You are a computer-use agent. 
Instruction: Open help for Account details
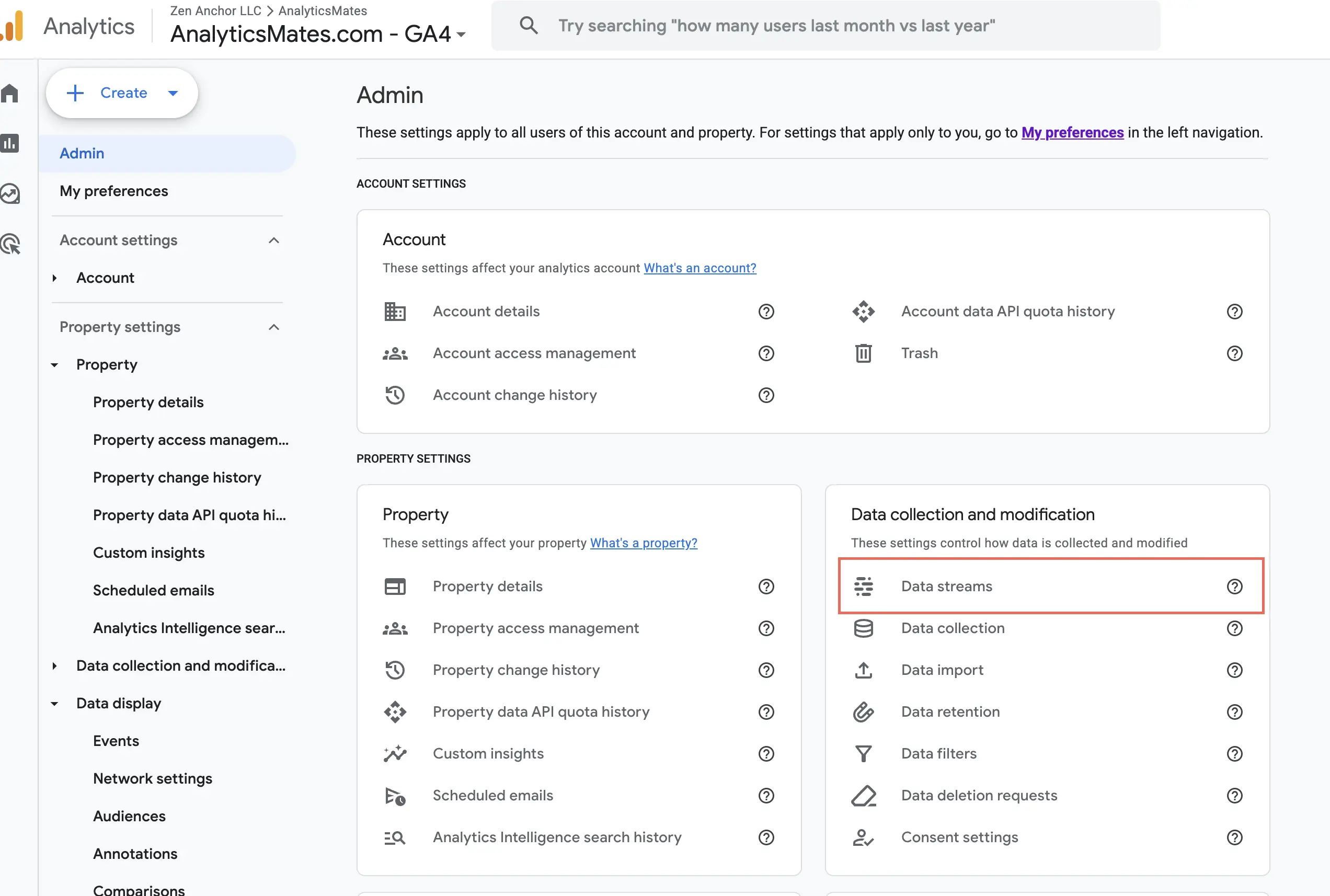click(x=766, y=312)
